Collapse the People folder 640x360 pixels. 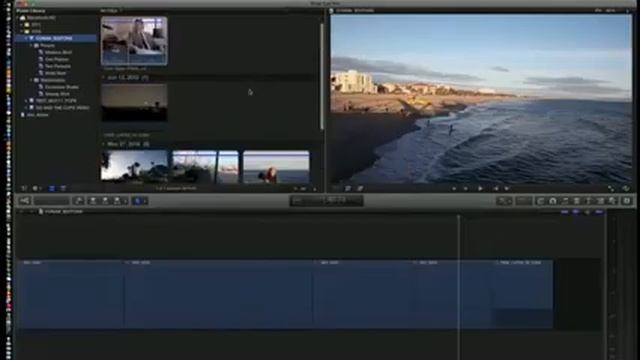(x=31, y=46)
